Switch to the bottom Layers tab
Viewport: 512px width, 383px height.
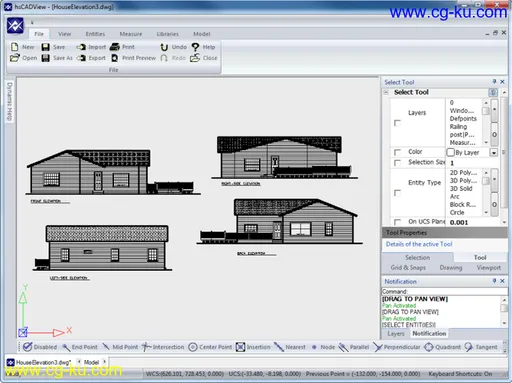(396, 333)
